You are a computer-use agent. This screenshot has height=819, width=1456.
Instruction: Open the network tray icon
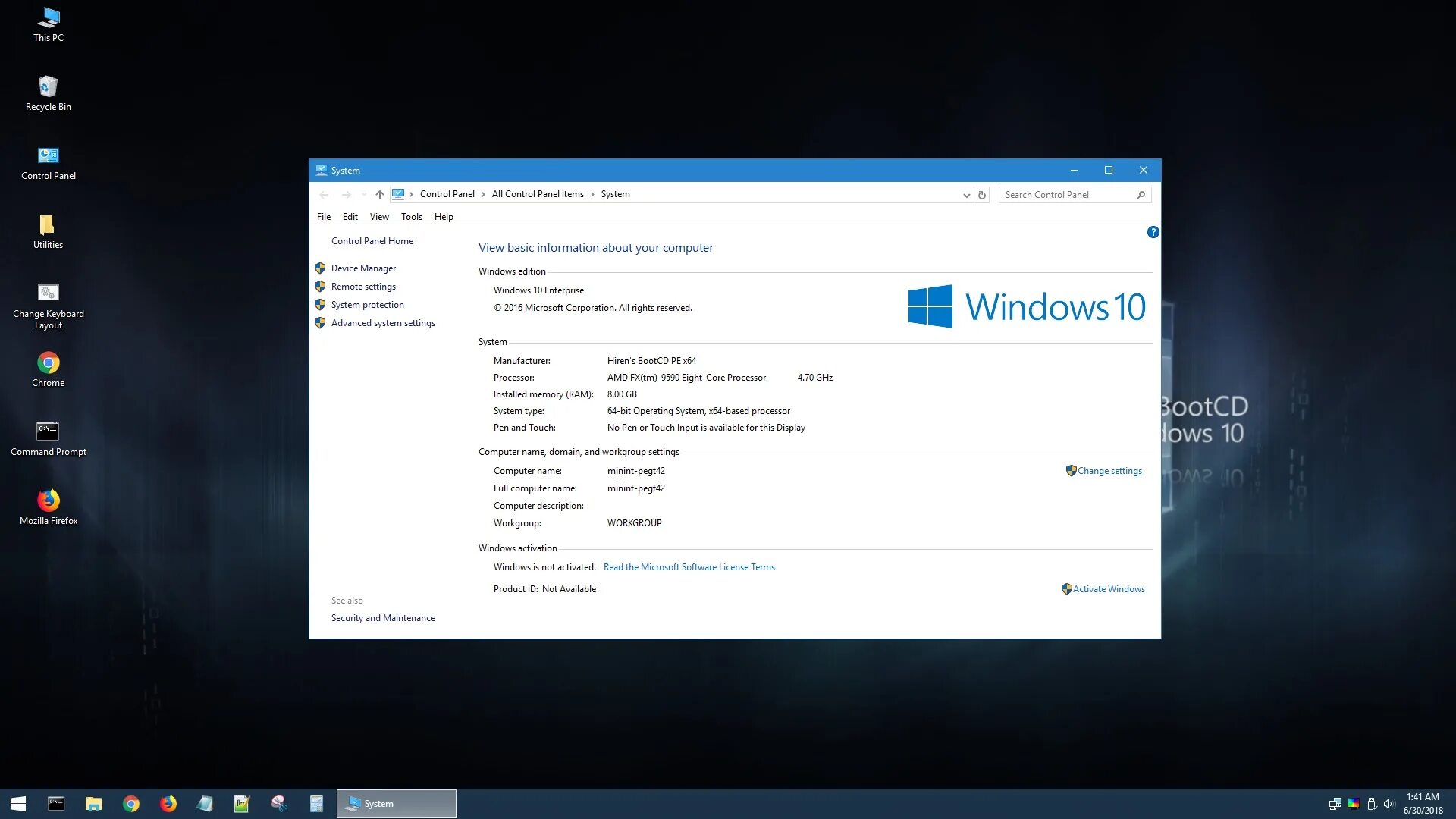click(1335, 804)
